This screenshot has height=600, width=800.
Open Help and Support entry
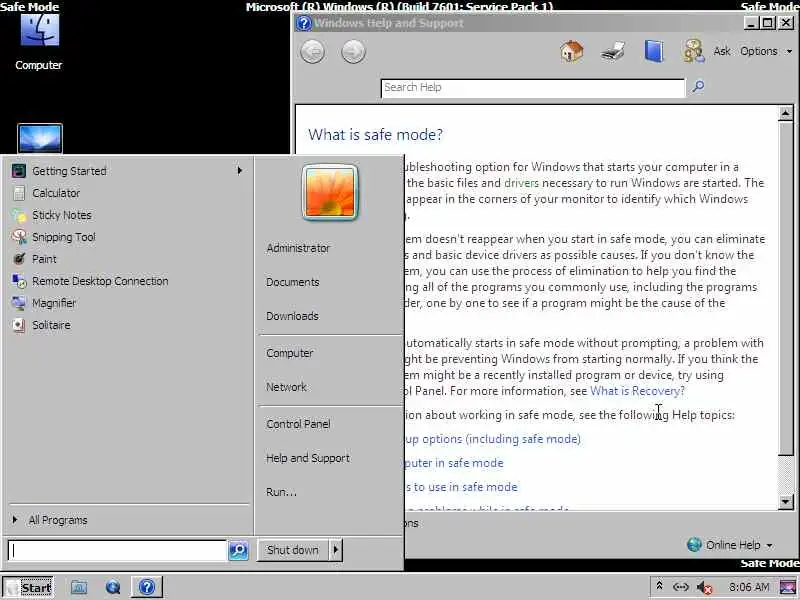click(x=308, y=458)
